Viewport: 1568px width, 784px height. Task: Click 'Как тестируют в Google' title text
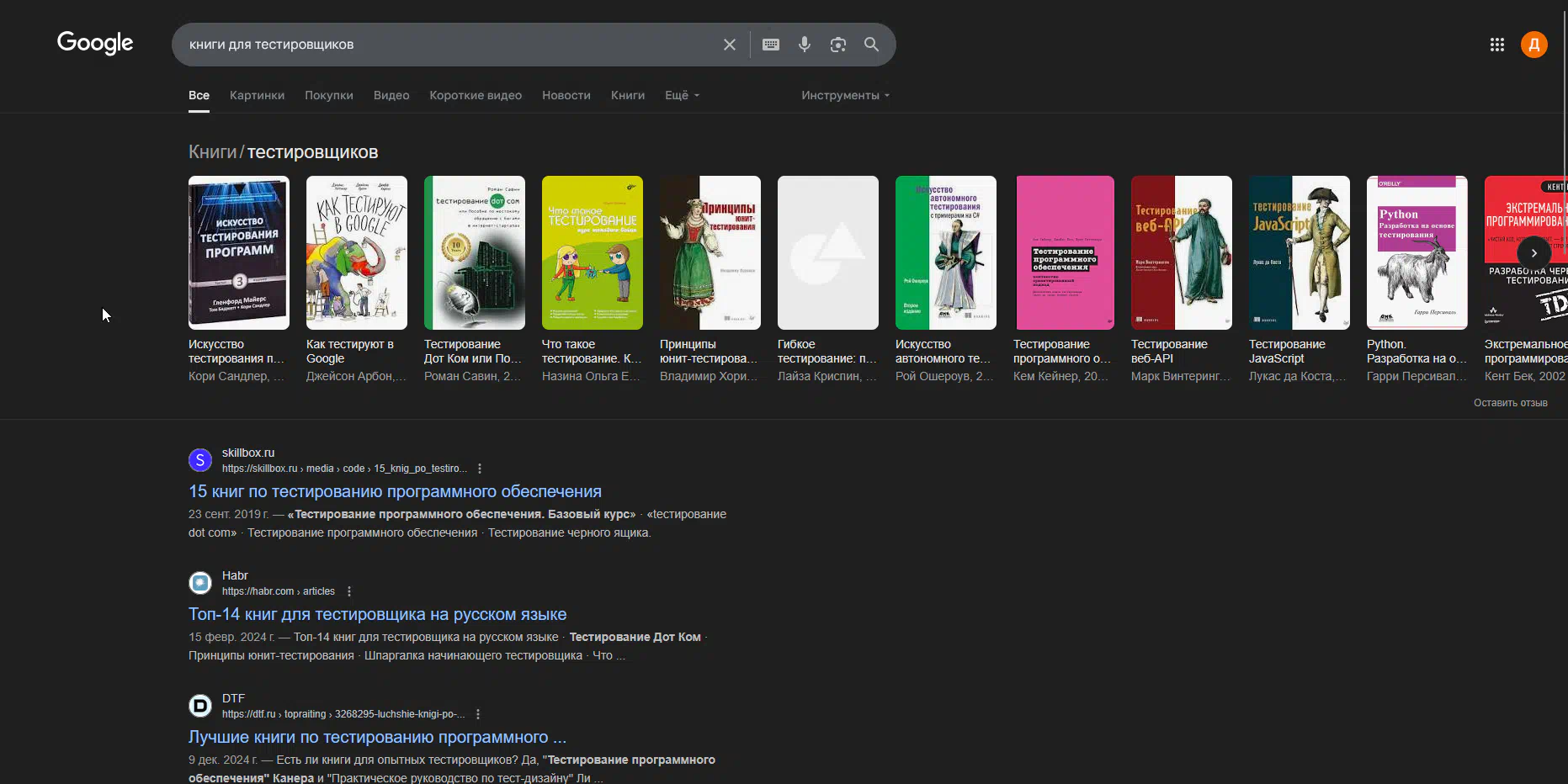[350, 352]
